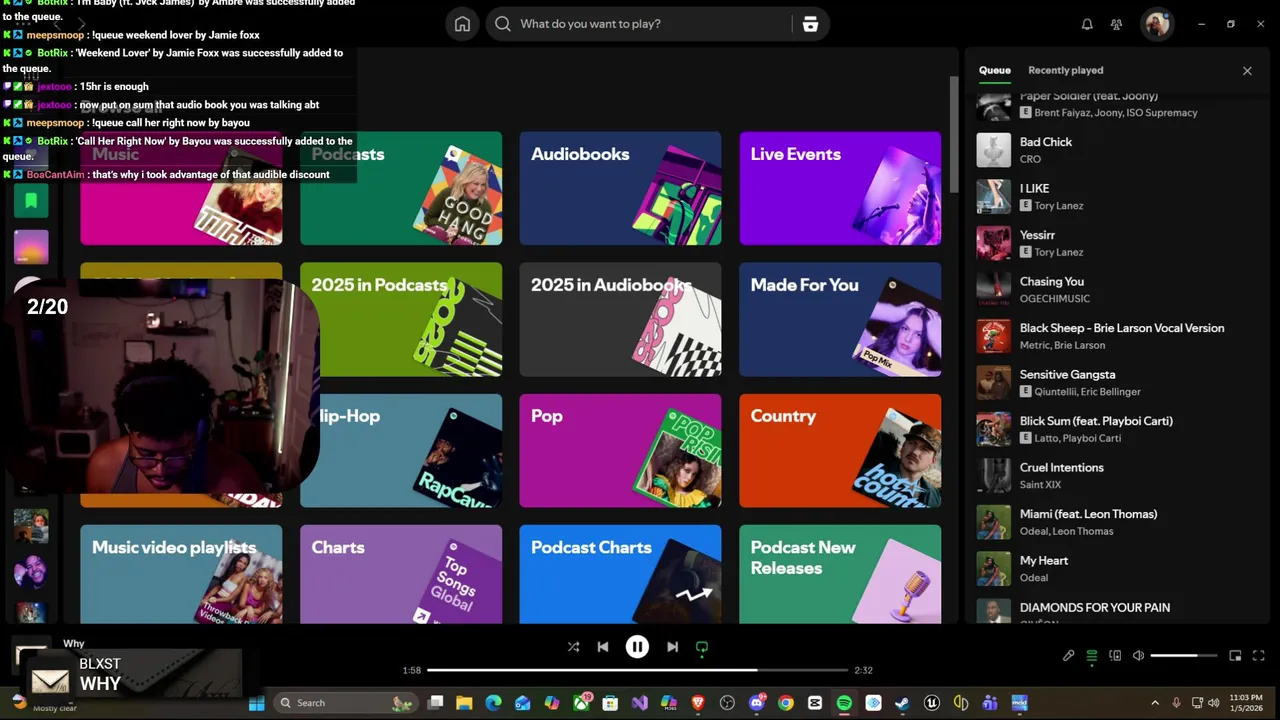Seek on the song progress bar
Viewport: 1280px width, 720px height.
tap(637, 670)
